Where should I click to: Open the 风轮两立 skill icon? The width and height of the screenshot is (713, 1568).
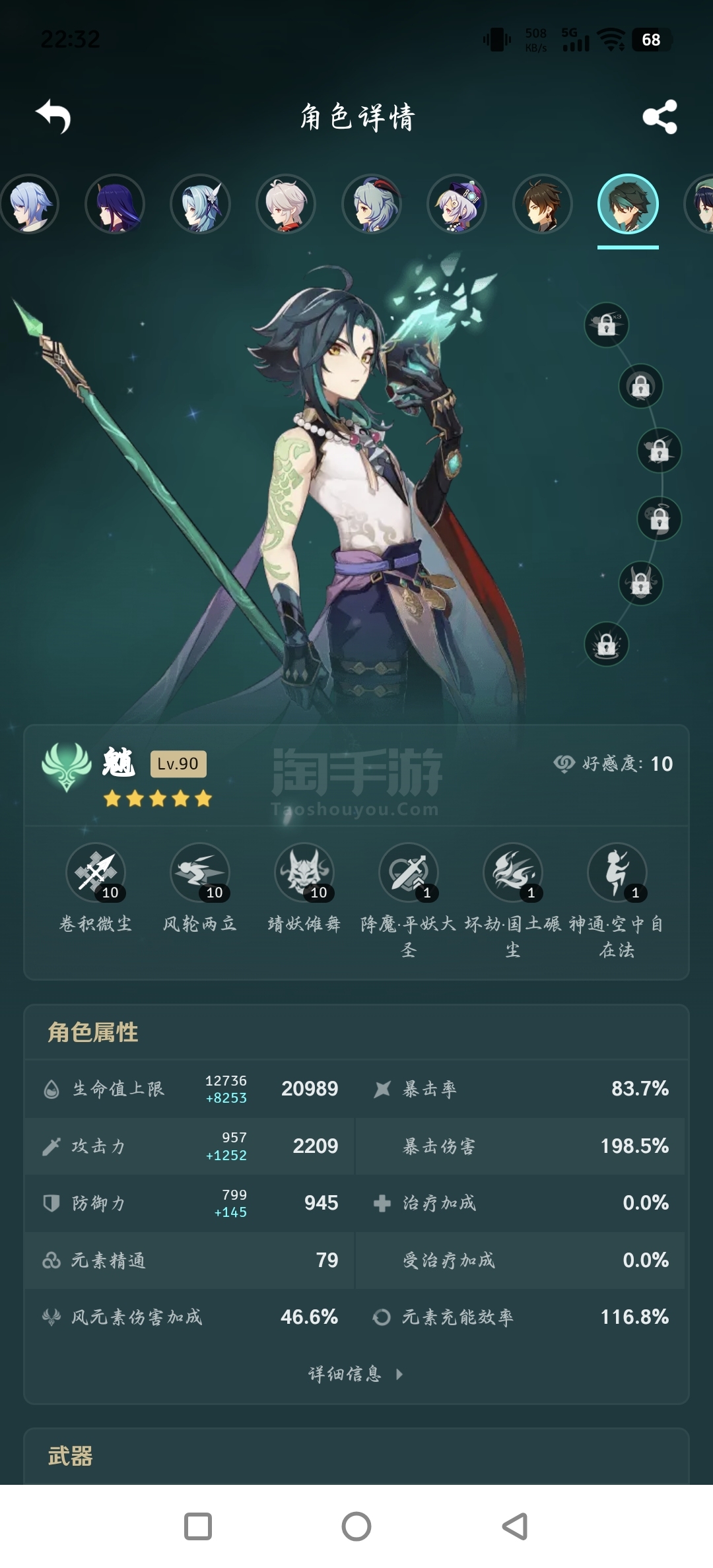200,872
